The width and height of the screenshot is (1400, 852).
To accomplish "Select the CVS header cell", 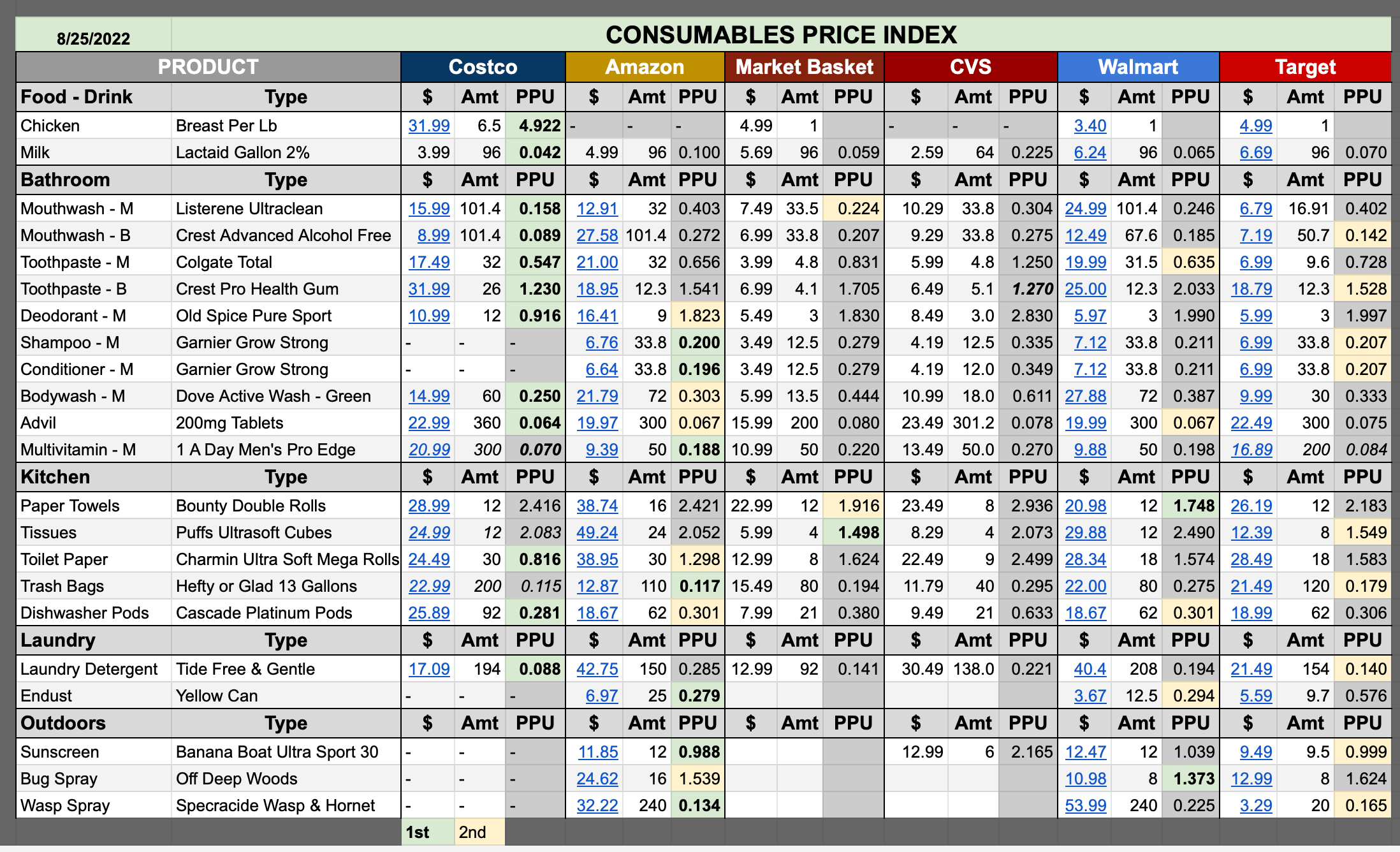I will coord(970,67).
